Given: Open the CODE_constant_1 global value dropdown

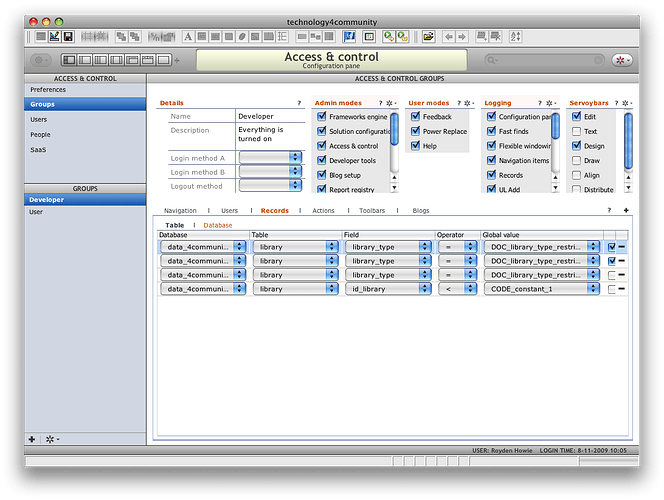Looking at the screenshot, I should click(x=595, y=289).
